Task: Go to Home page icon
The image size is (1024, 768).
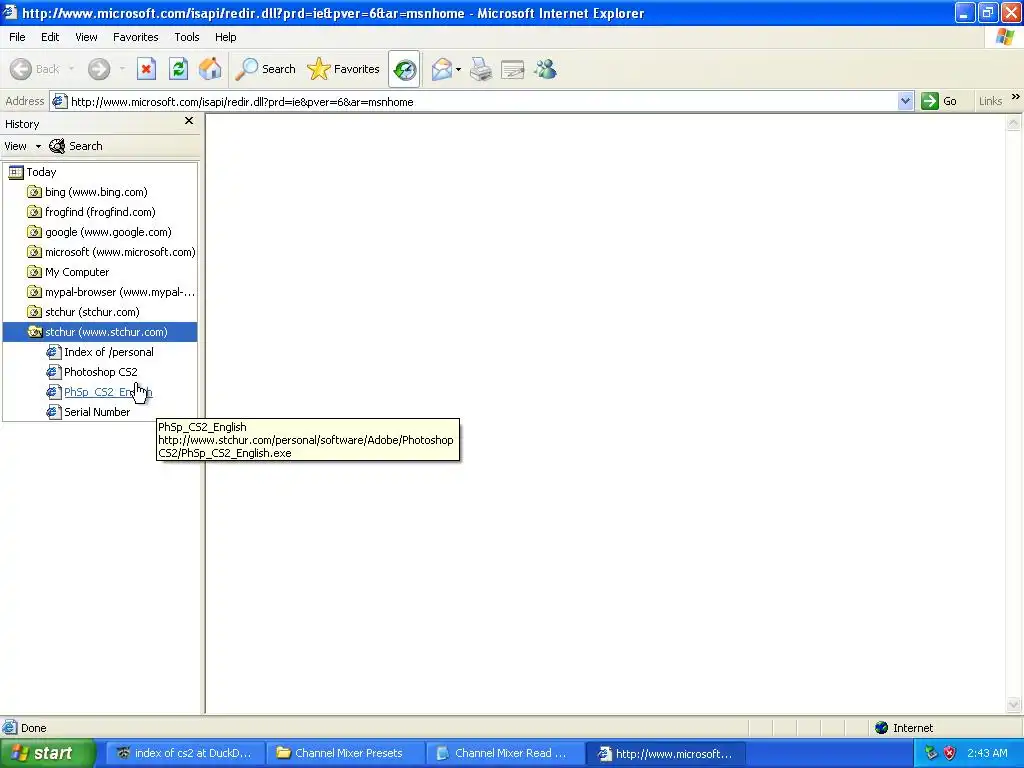Action: [210, 69]
